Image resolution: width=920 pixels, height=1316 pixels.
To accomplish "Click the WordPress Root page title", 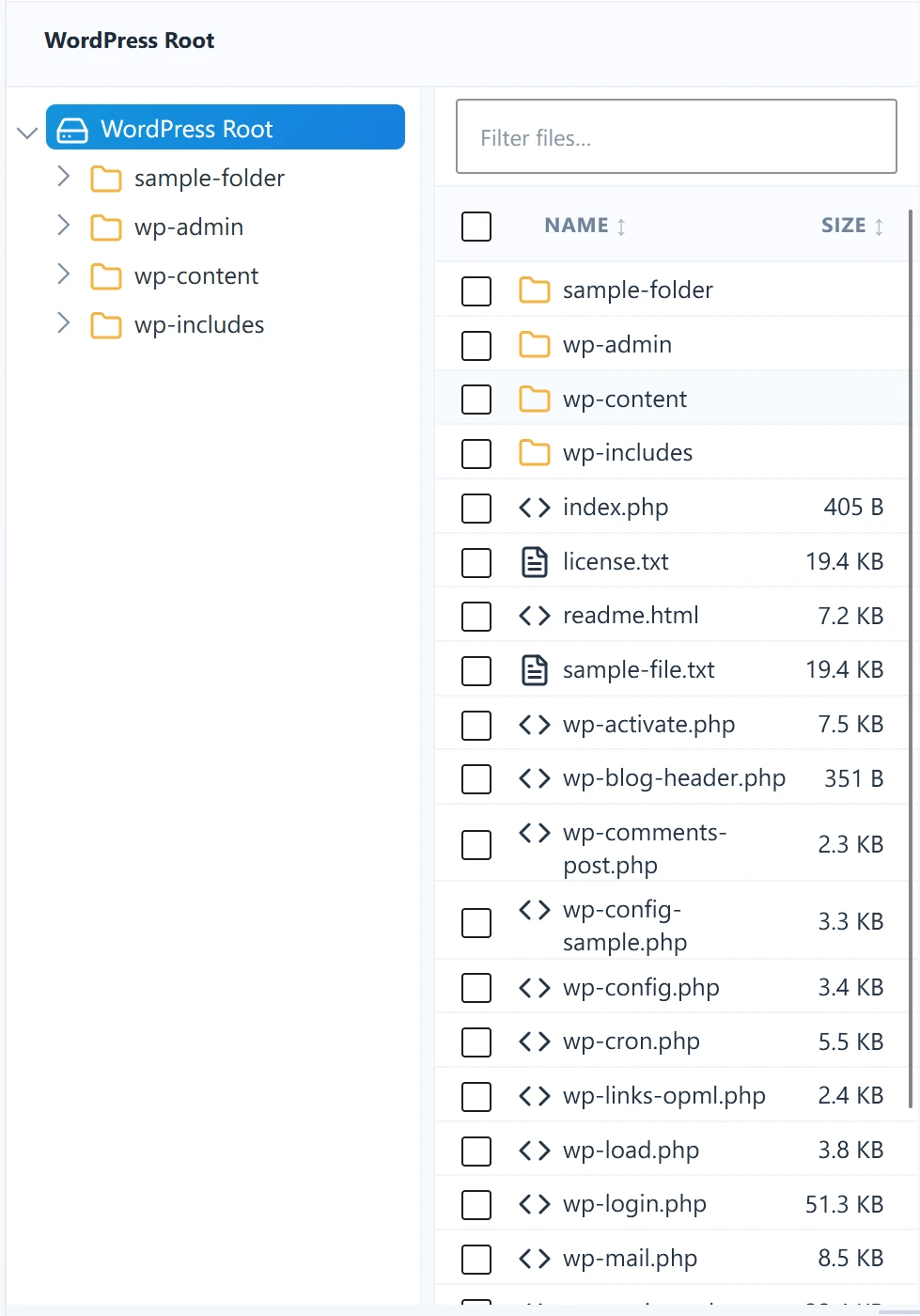I will pos(130,40).
